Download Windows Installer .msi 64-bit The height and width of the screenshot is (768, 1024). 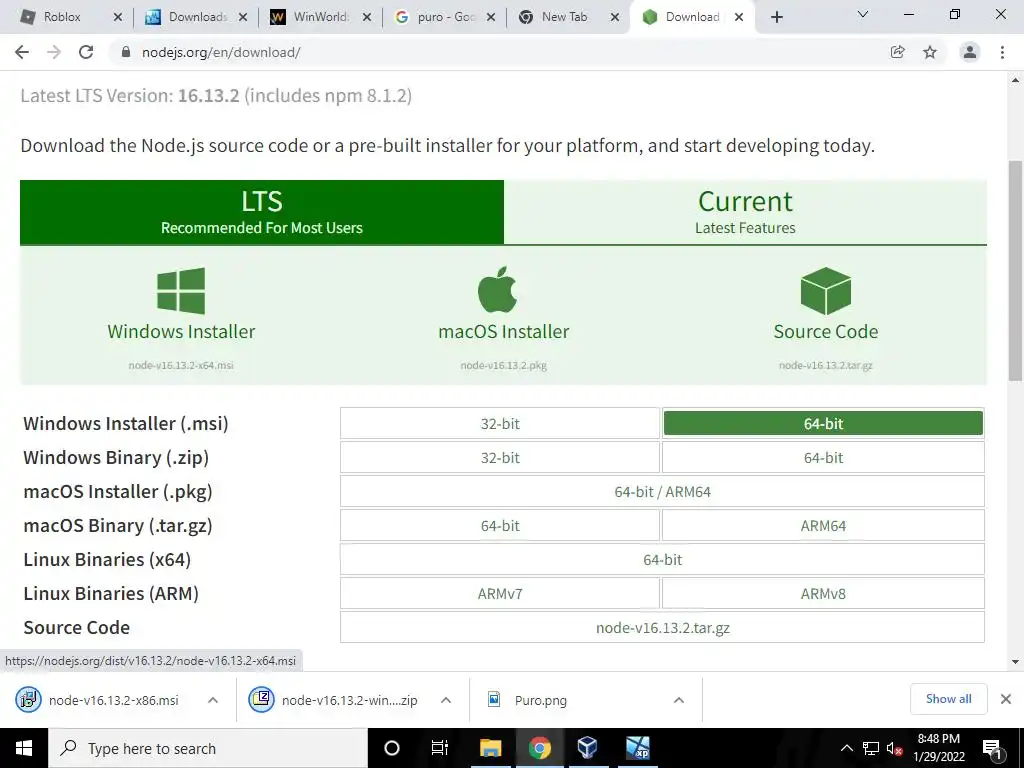click(x=823, y=423)
